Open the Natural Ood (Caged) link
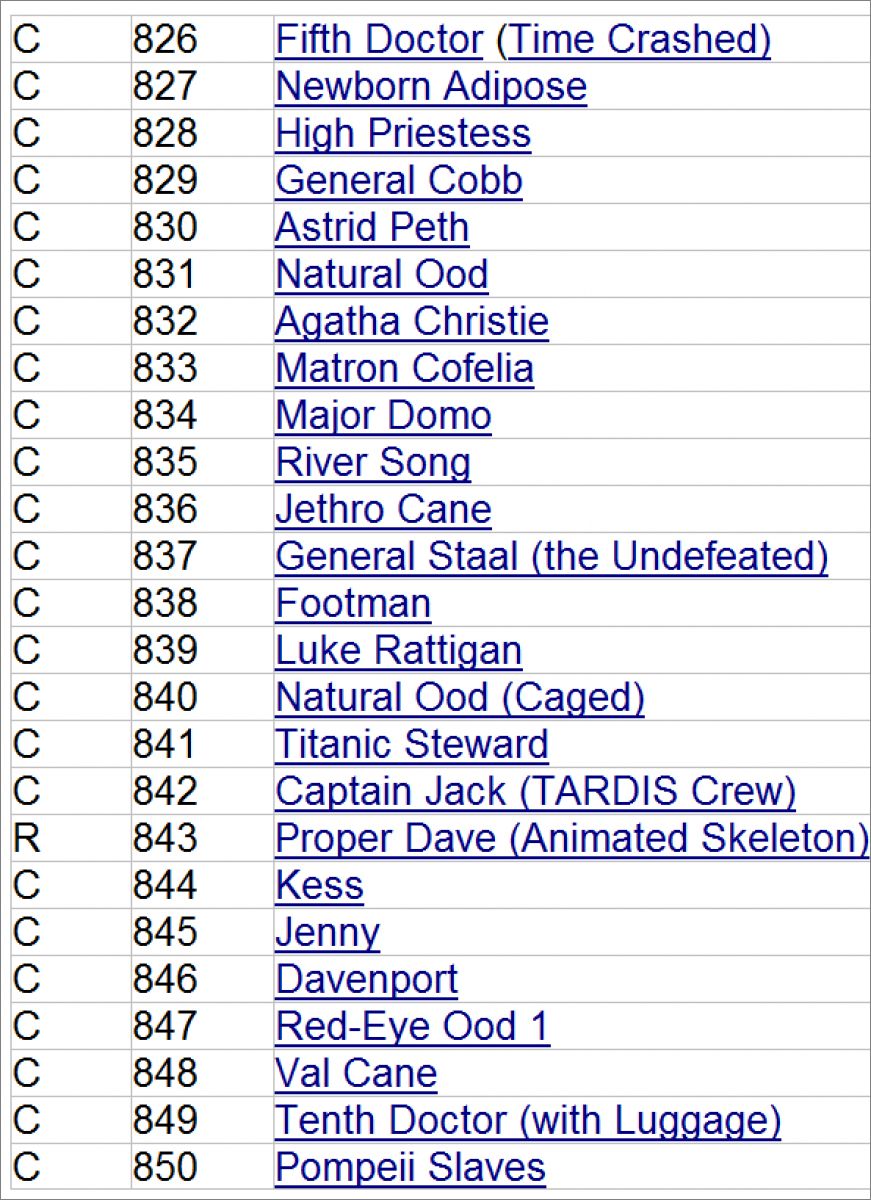Screen dimensions: 871x1200 coord(459,698)
